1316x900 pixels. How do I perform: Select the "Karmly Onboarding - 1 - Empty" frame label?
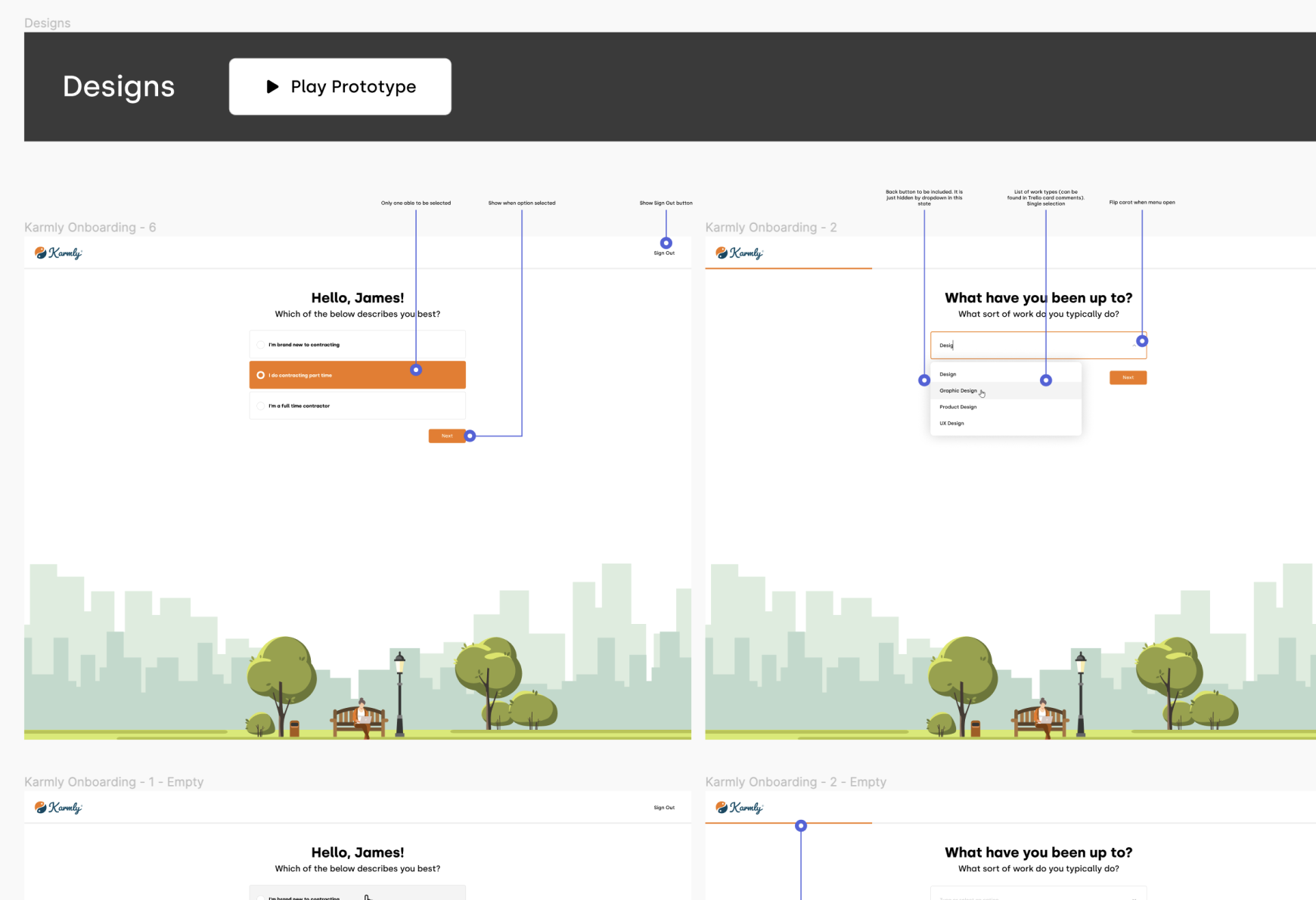coord(114,782)
